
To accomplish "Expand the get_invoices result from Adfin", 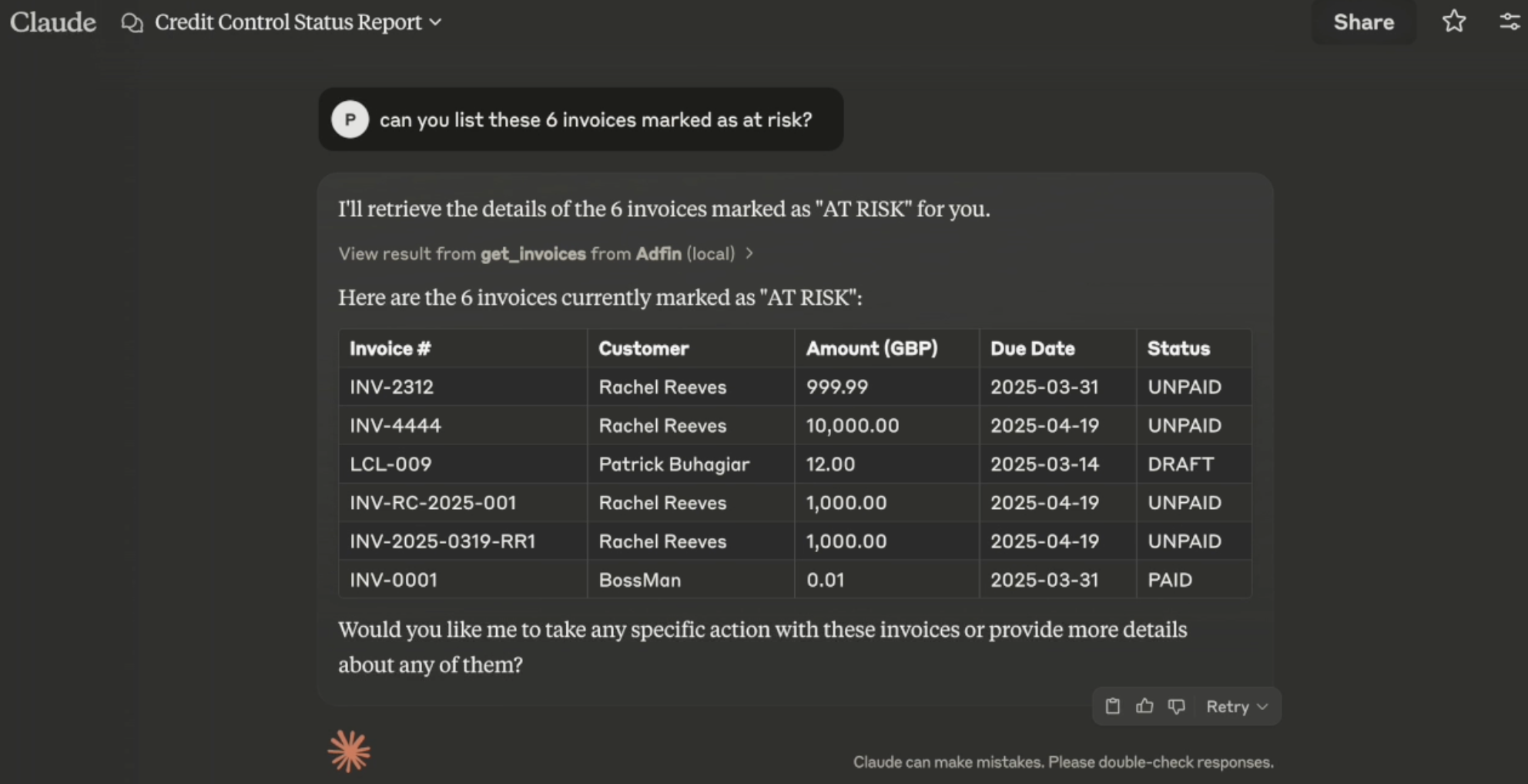I will point(545,253).
